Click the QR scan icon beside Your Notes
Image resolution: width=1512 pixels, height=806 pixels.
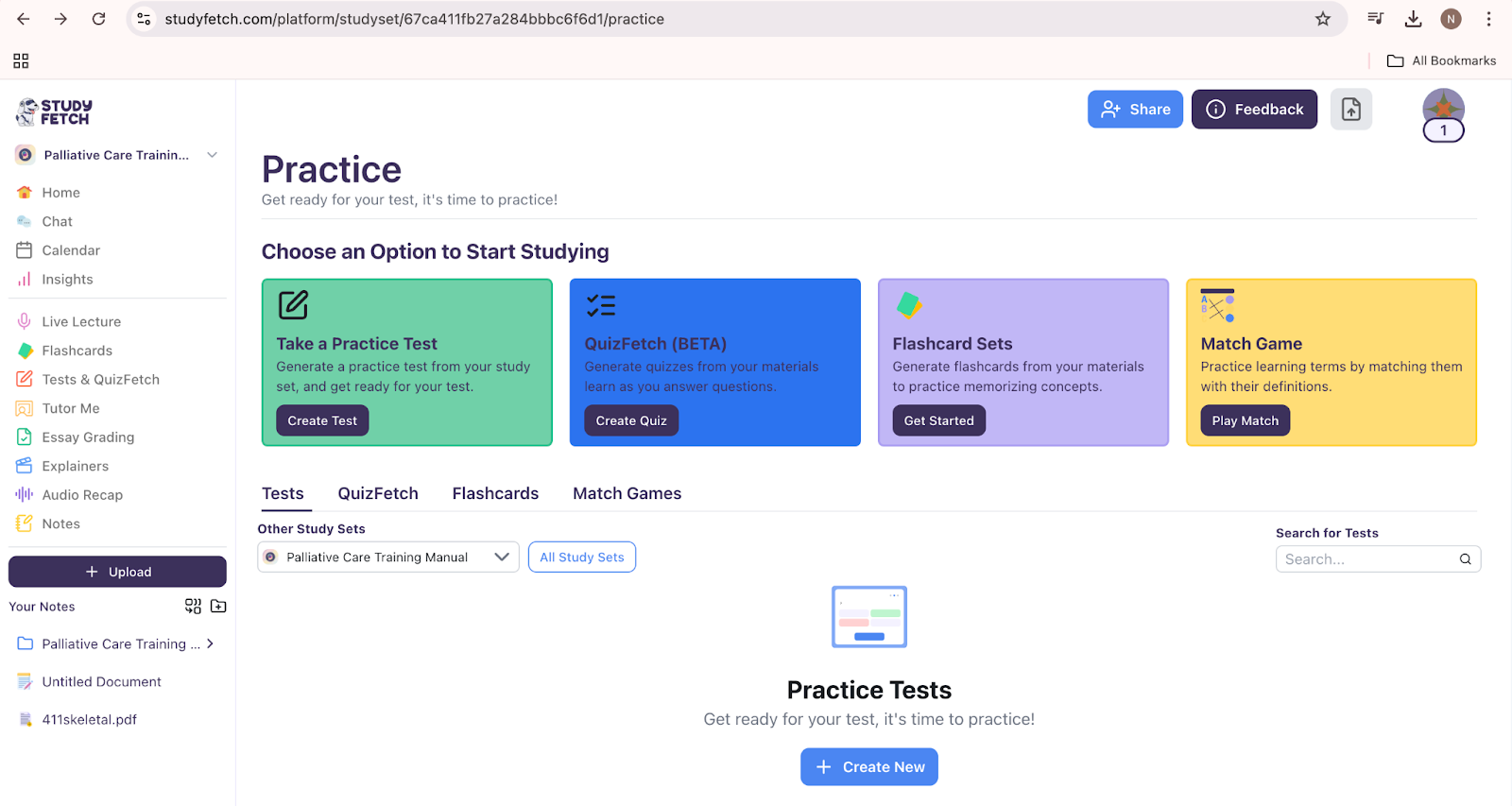193,606
